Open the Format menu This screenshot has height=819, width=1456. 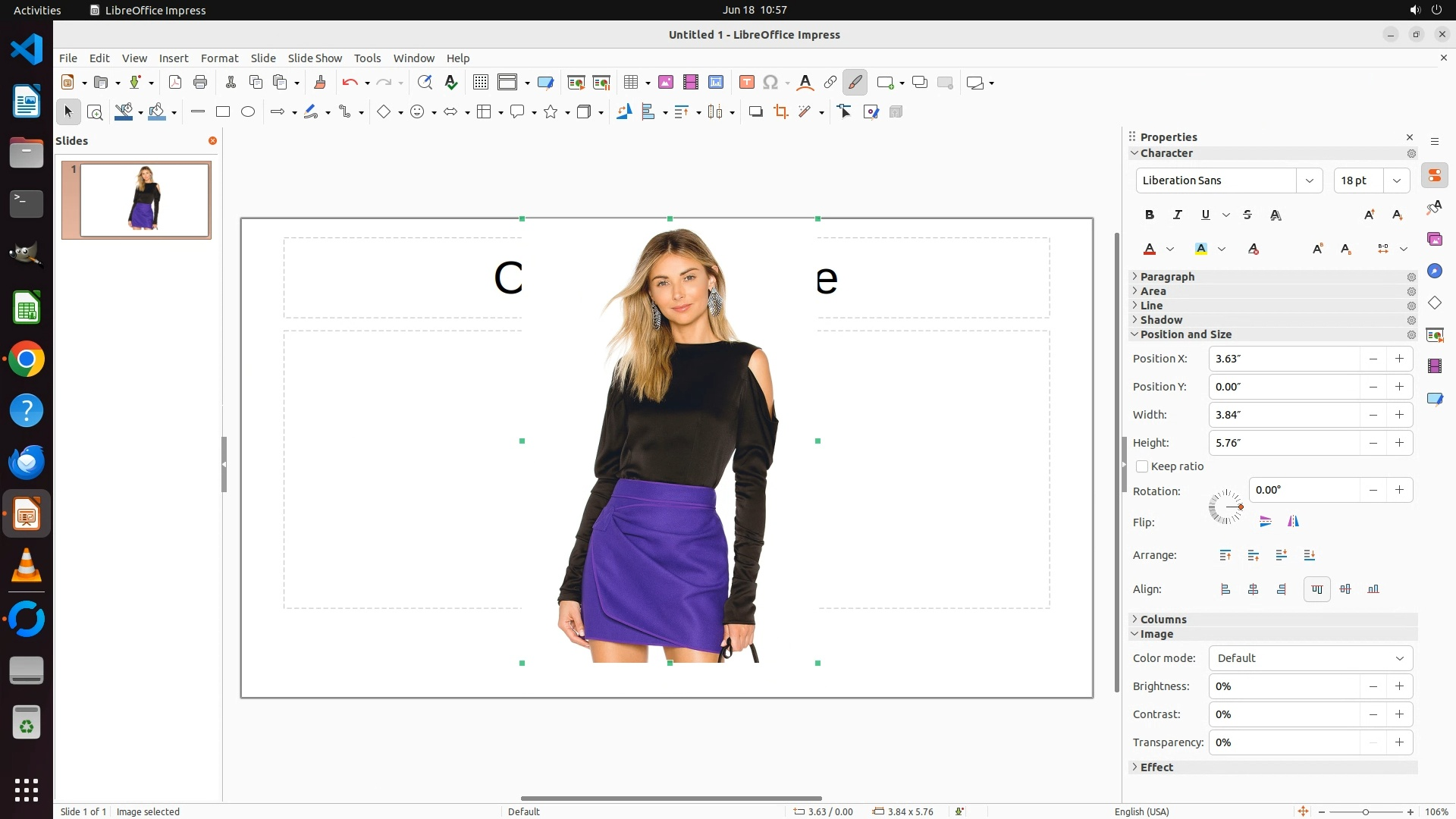219,58
